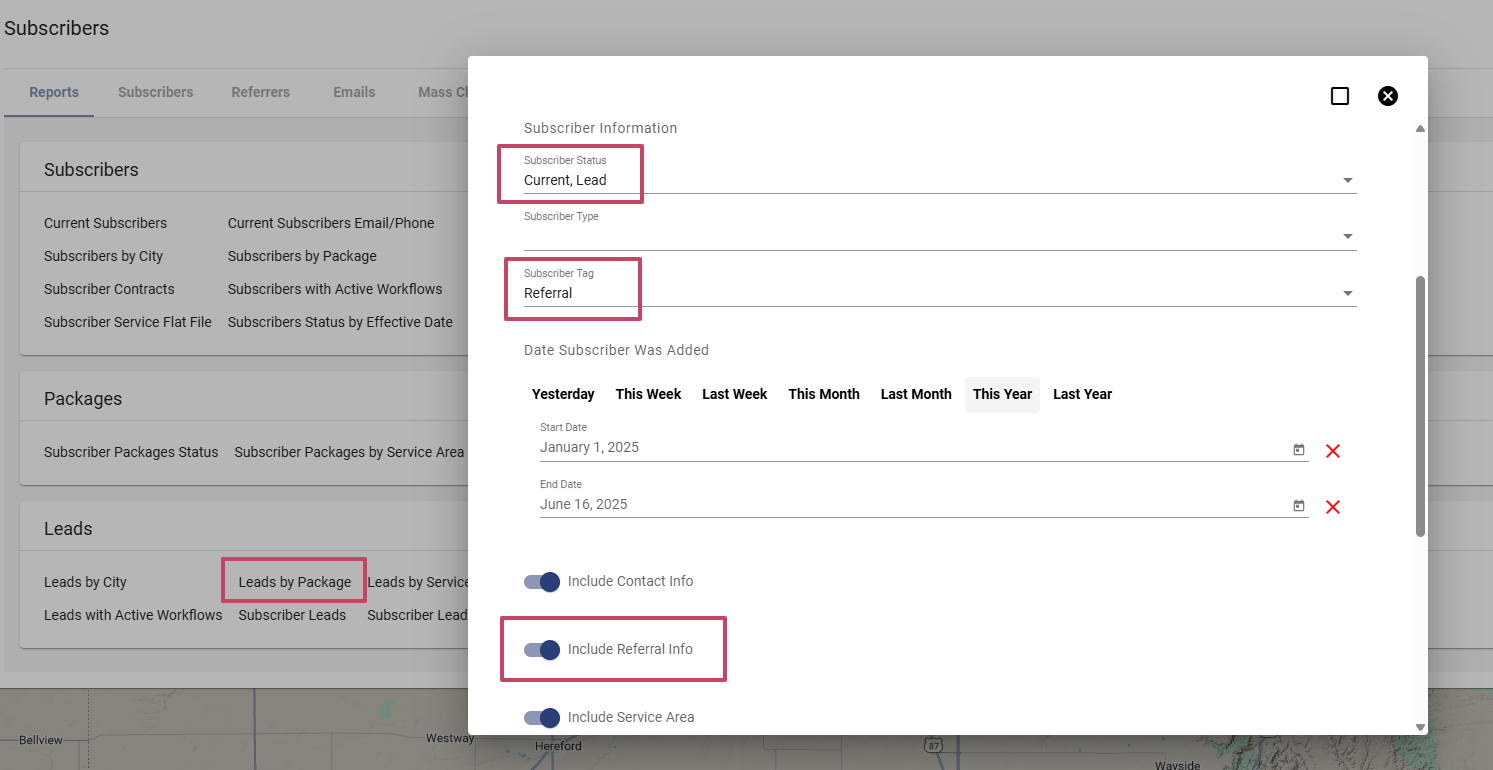Open the Leads by Package report
The image size is (1493, 770).
click(x=294, y=582)
